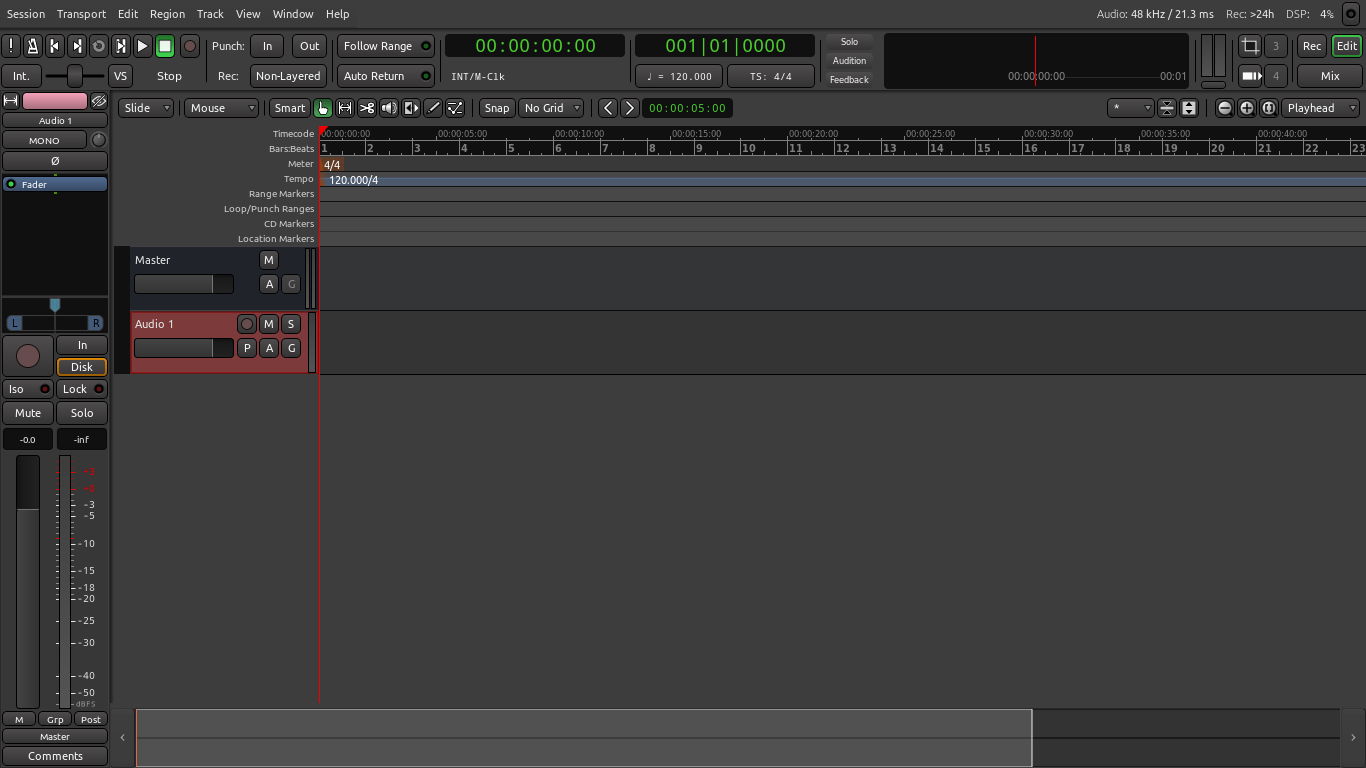Toggle Smart mode
The image size is (1366, 768).
(289, 108)
